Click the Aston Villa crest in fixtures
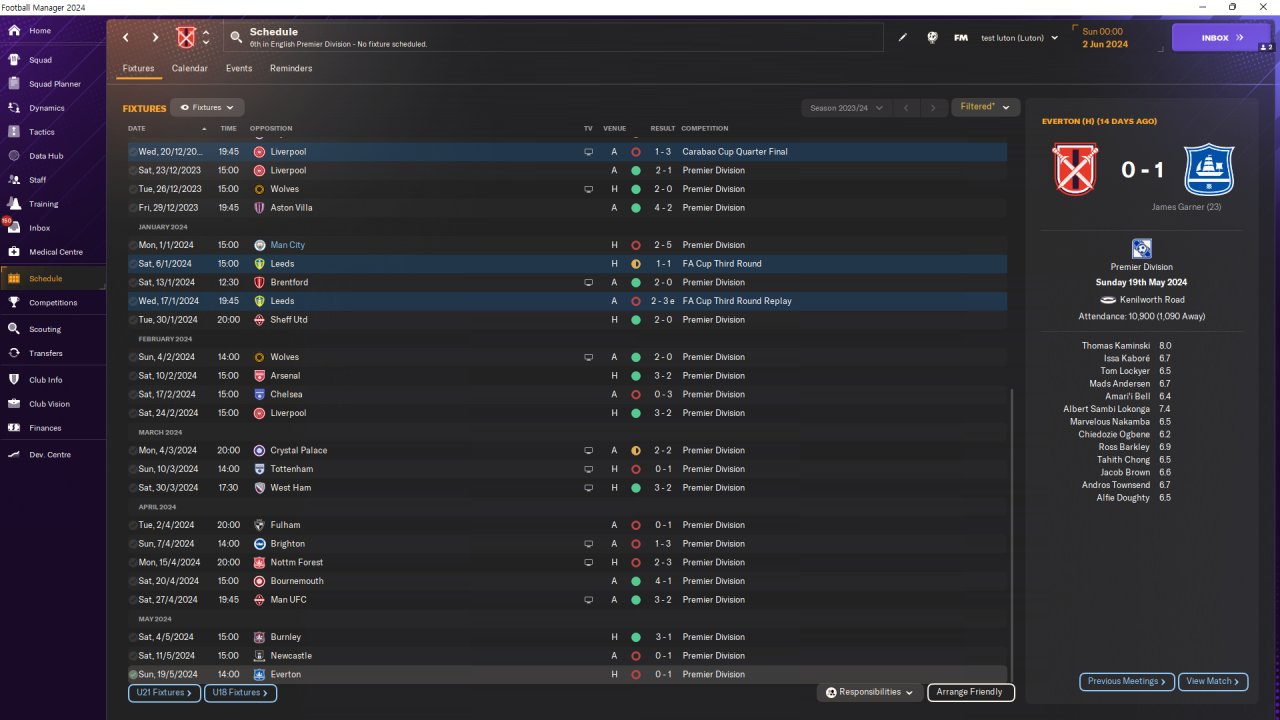The width and height of the screenshot is (1280, 720). point(260,208)
